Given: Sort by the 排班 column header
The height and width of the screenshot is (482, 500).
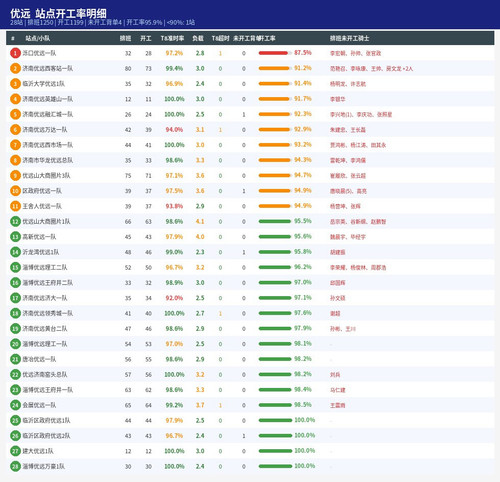Looking at the screenshot, I should pos(125,38).
